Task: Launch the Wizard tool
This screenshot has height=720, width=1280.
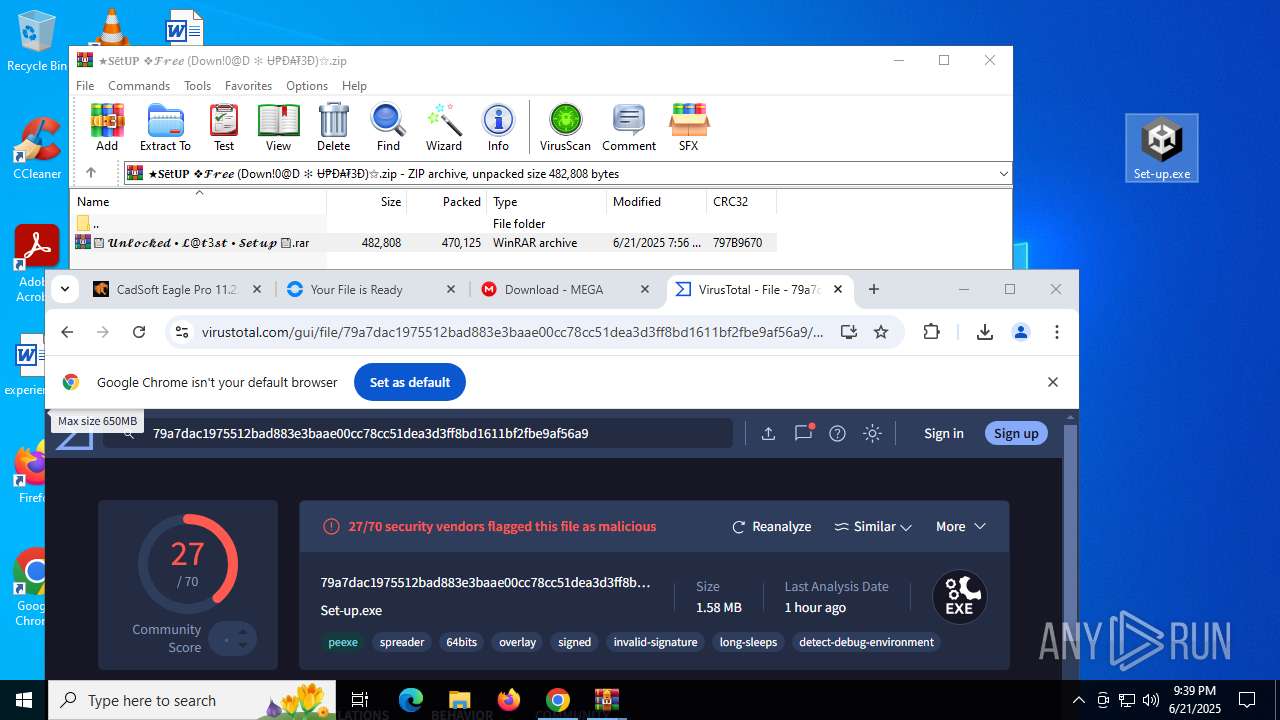Action: click(444, 127)
